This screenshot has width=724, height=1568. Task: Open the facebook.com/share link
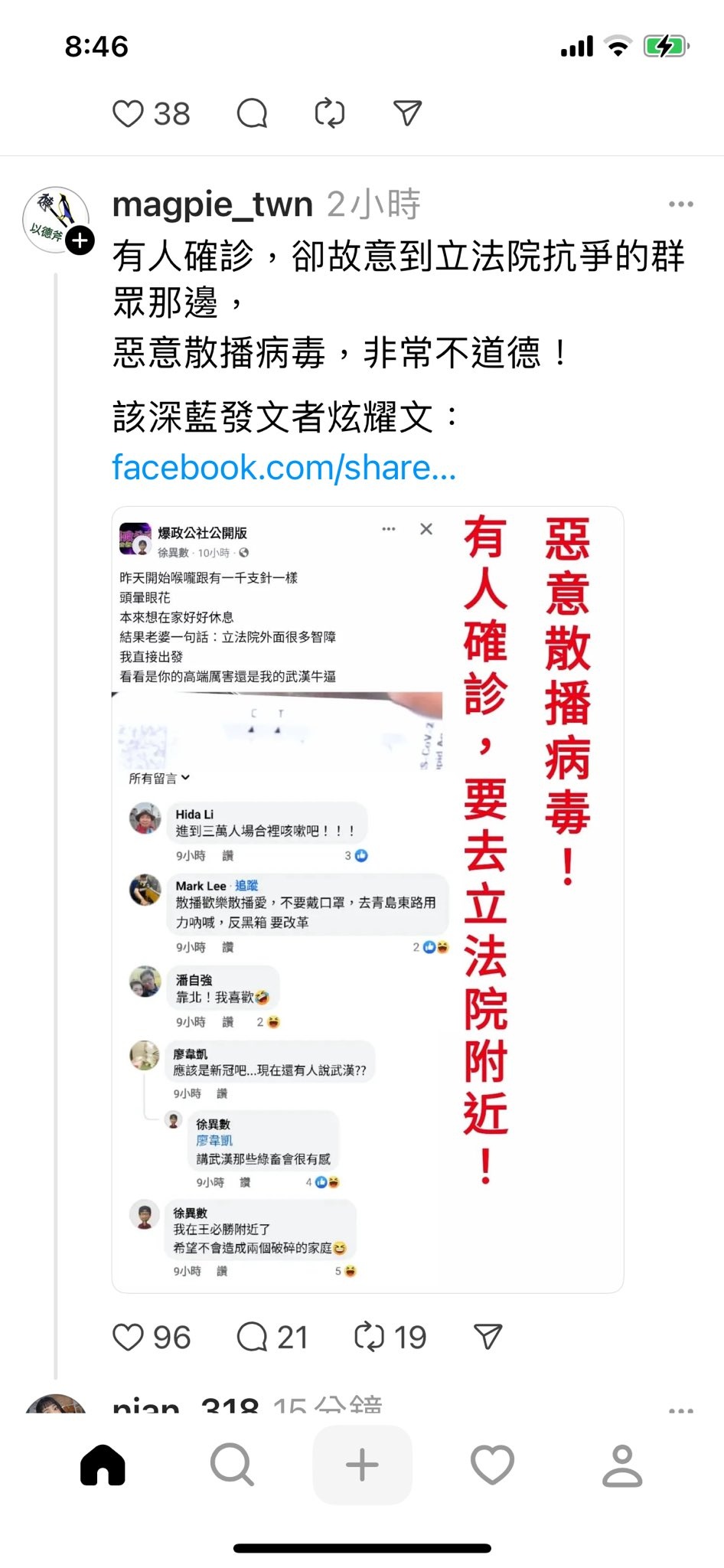(284, 467)
